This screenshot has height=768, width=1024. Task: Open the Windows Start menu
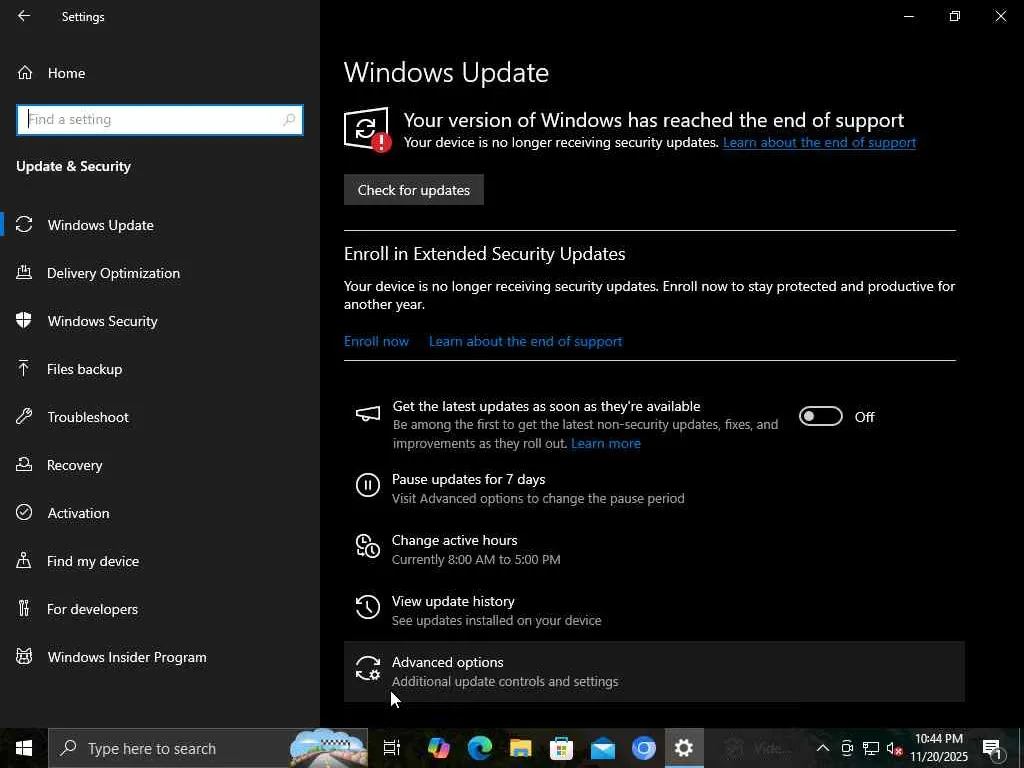24,748
